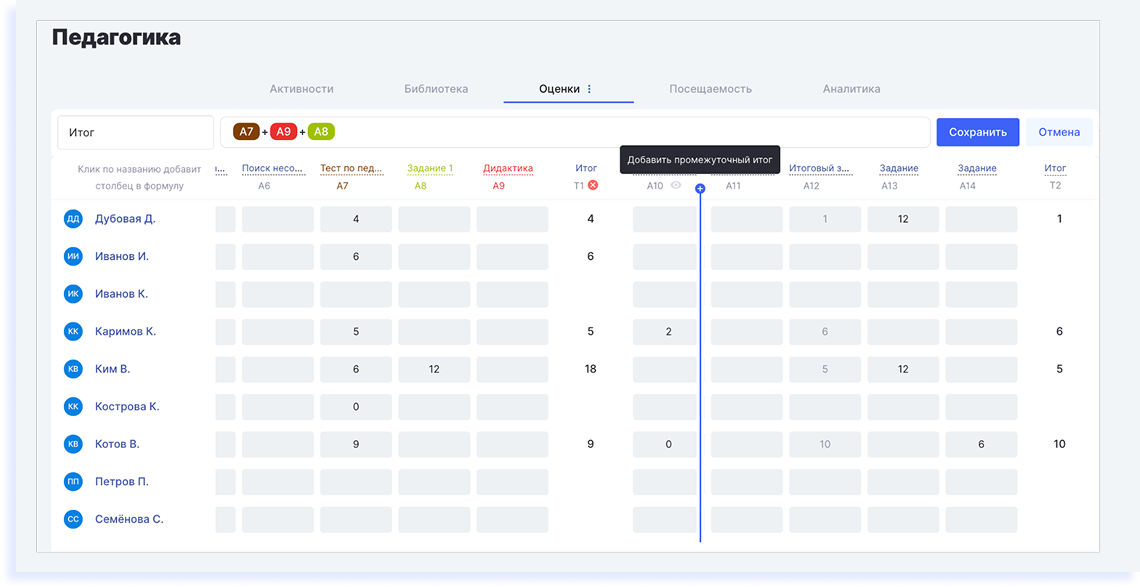The image size is (1140, 588).
Task: Switch to the Активности tab
Action: click(301, 89)
